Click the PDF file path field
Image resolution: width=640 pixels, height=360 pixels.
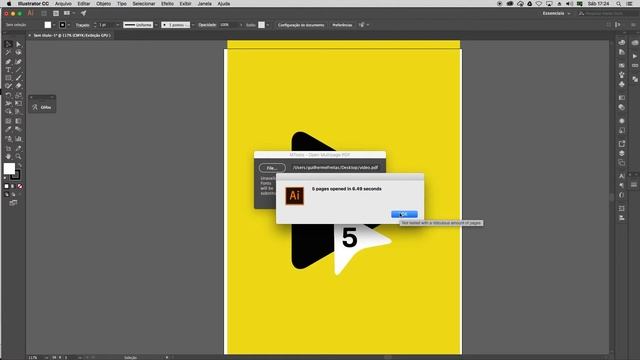(x=335, y=167)
